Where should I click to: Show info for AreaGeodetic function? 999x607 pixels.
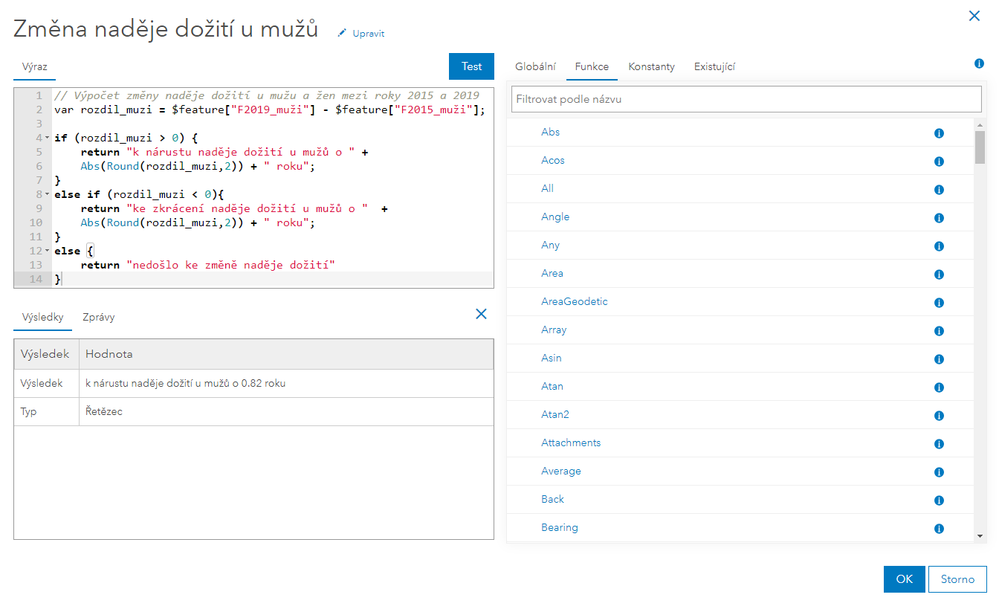pyautogui.click(x=939, y=302)
